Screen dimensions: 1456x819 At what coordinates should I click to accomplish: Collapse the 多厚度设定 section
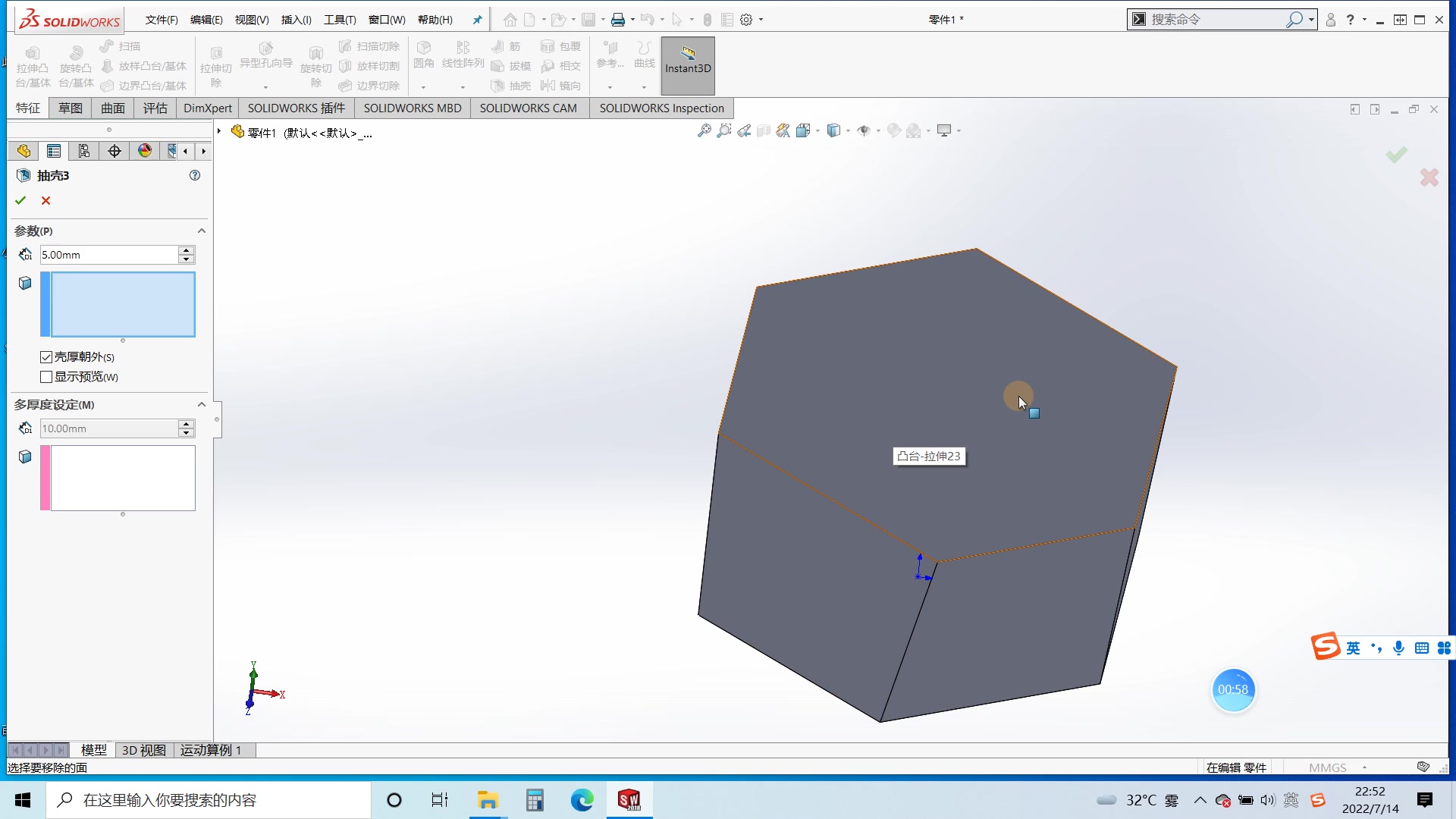coord(202,404)
